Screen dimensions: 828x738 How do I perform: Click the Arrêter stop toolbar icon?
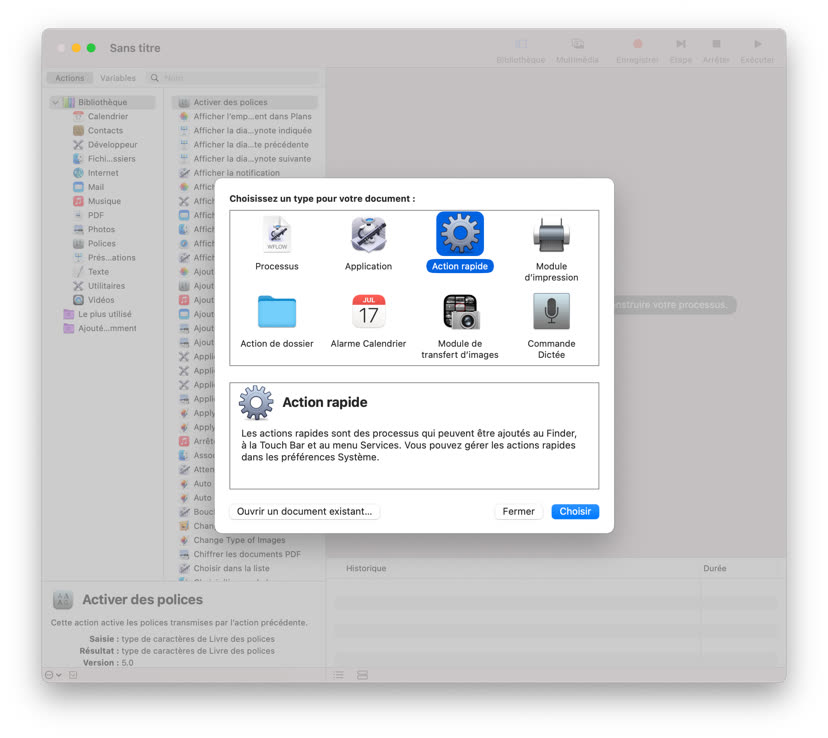[x=716, y=44]
